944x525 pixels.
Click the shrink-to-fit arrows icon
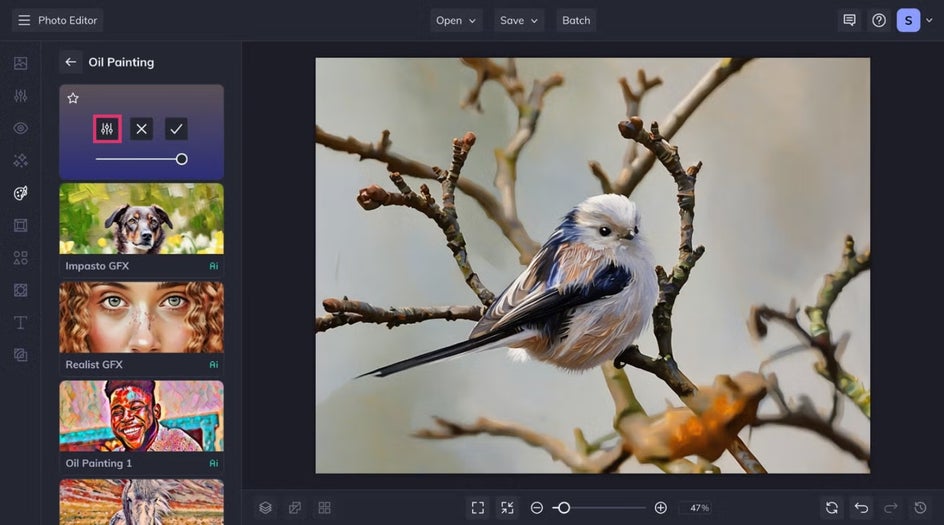pos(508,508)
